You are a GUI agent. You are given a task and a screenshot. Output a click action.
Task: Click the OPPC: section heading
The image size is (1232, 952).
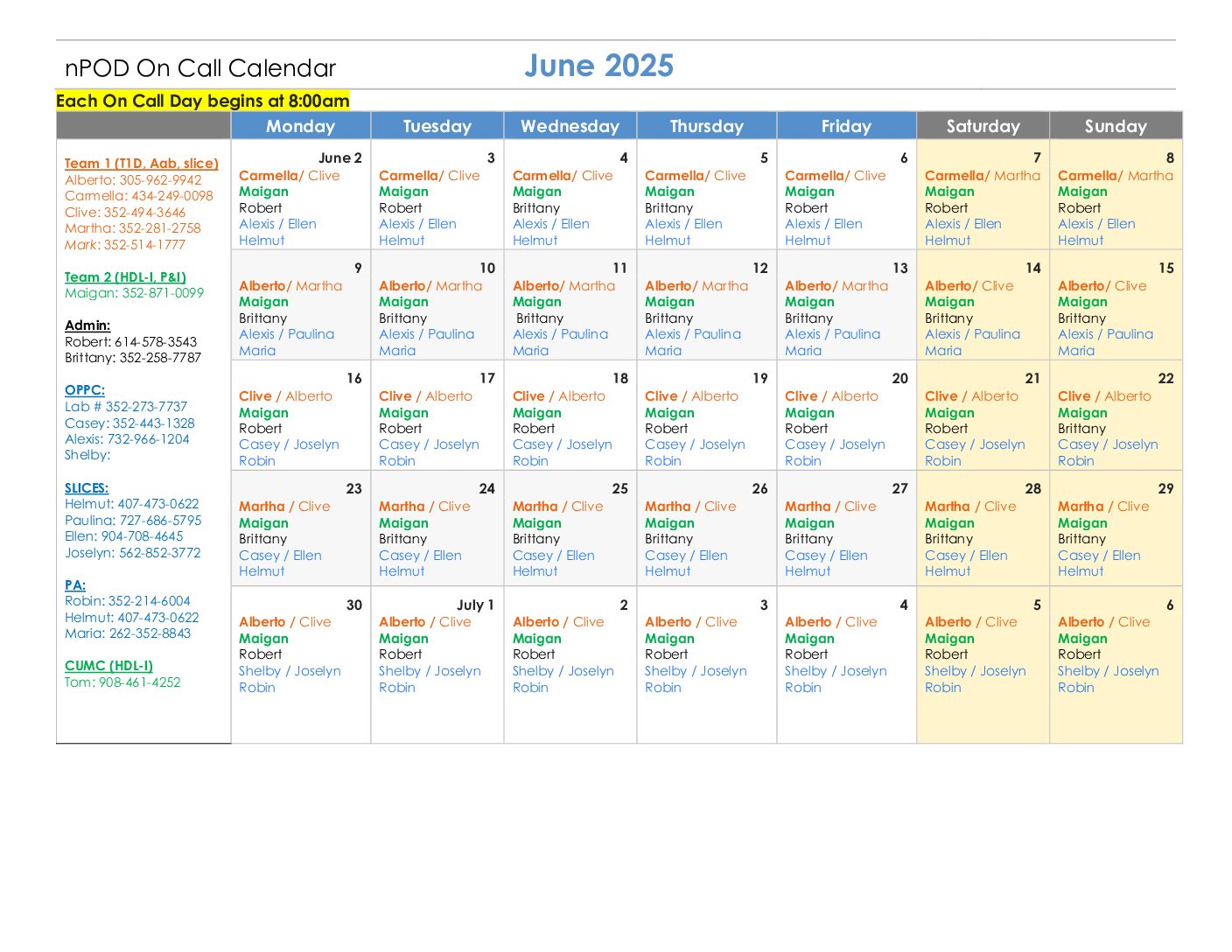(x=85, y=390)
